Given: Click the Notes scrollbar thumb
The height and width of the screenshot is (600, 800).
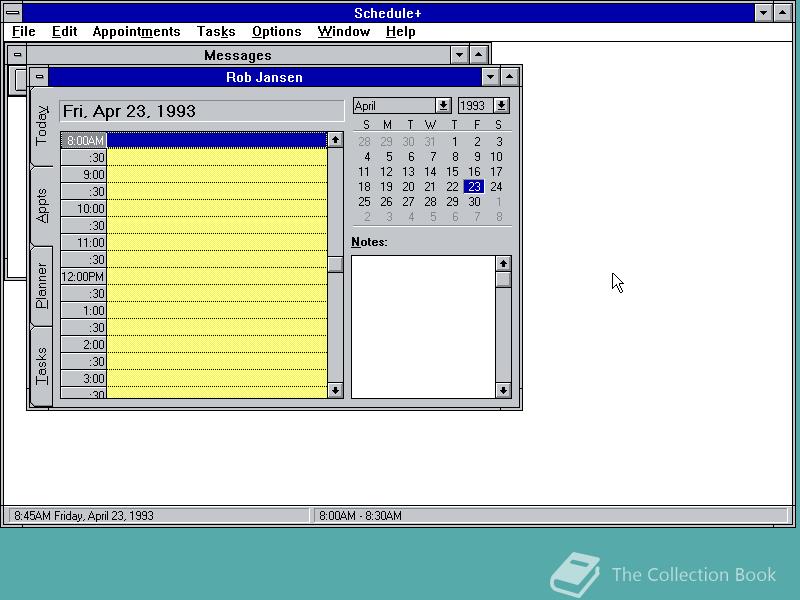Looking at the screenshot, I should click(x=503, y=279).
